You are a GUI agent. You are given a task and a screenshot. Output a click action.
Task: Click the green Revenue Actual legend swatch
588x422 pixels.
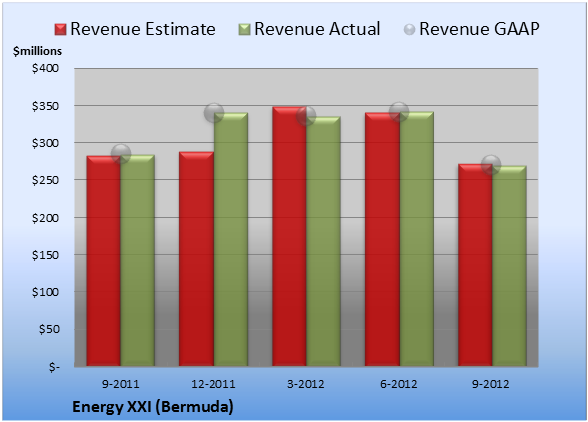[244, 30]
